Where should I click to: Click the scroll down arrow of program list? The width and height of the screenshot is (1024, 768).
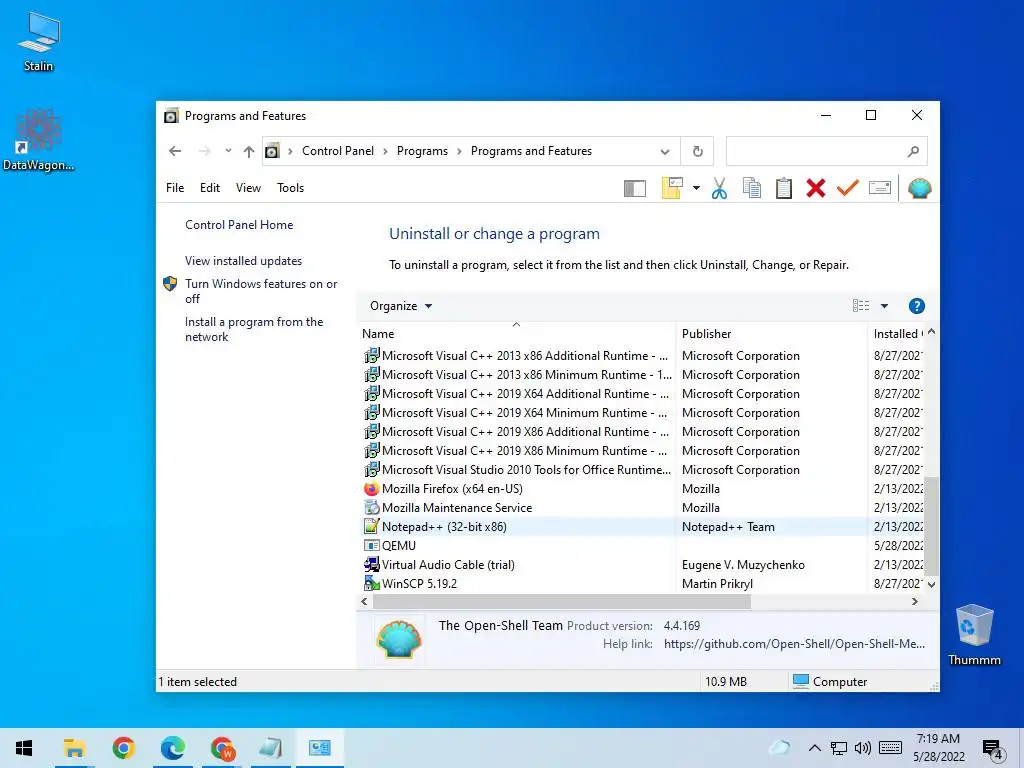click(932, 585)
